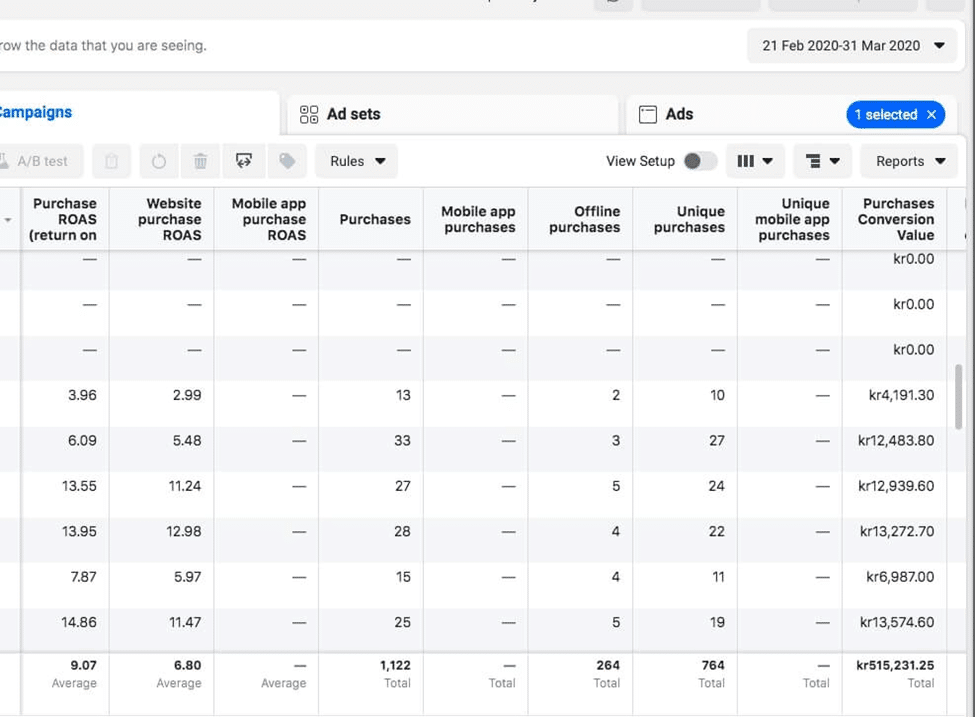Click the conversion value kr13,574.60
975x717 pixels.
tap(897, 622)
